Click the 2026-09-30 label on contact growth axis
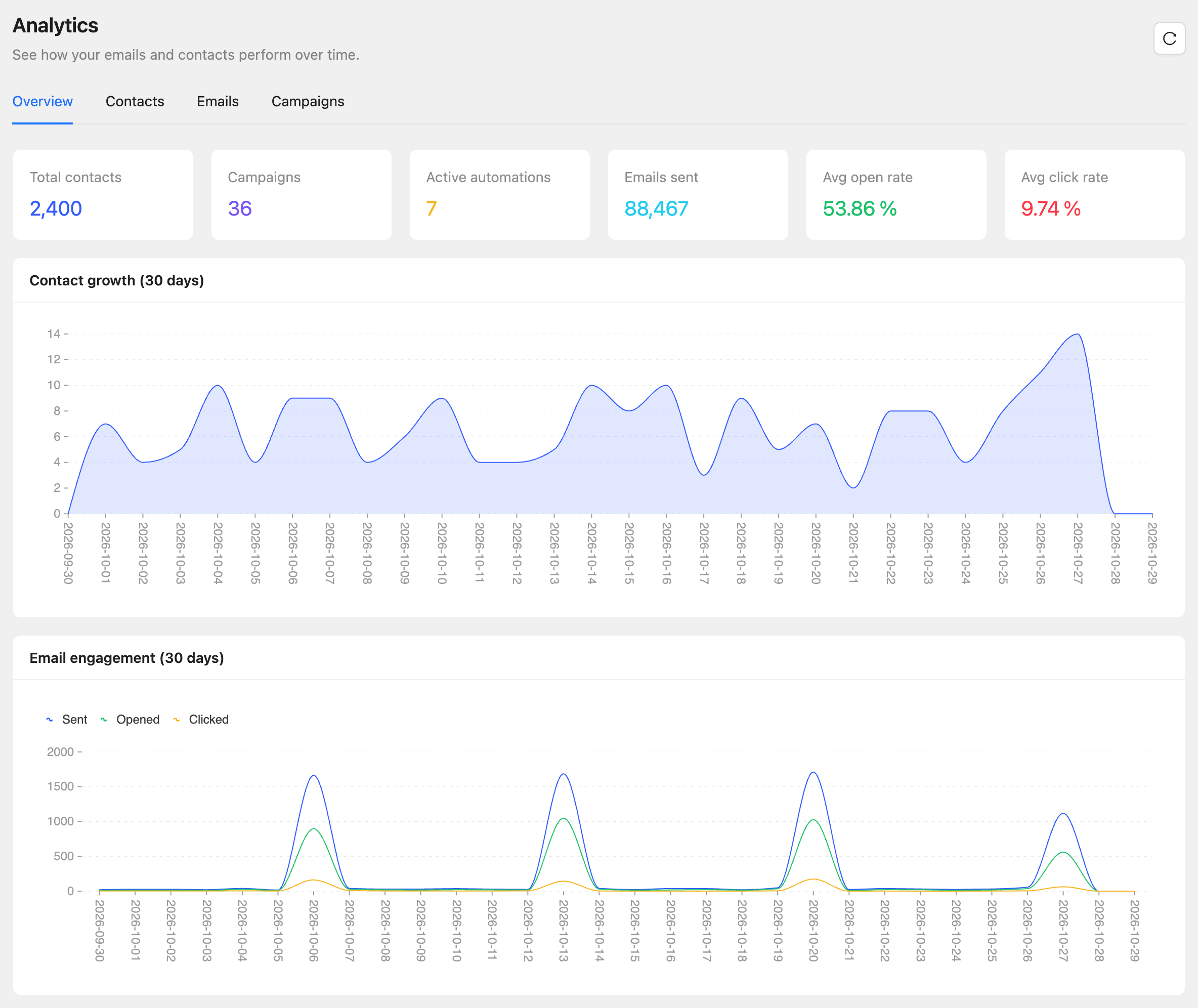This screenshot has height=1008, width=1198. [68, 553]
